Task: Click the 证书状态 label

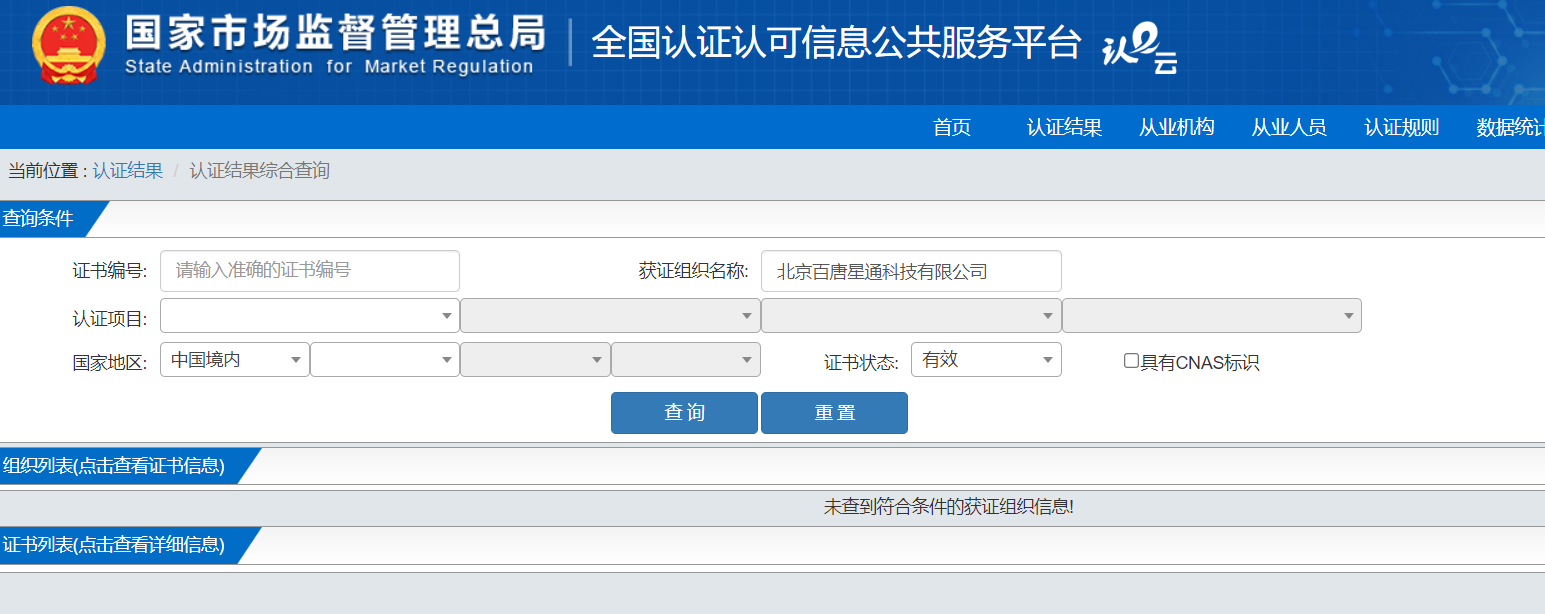Action: click(x=861, y=362)
